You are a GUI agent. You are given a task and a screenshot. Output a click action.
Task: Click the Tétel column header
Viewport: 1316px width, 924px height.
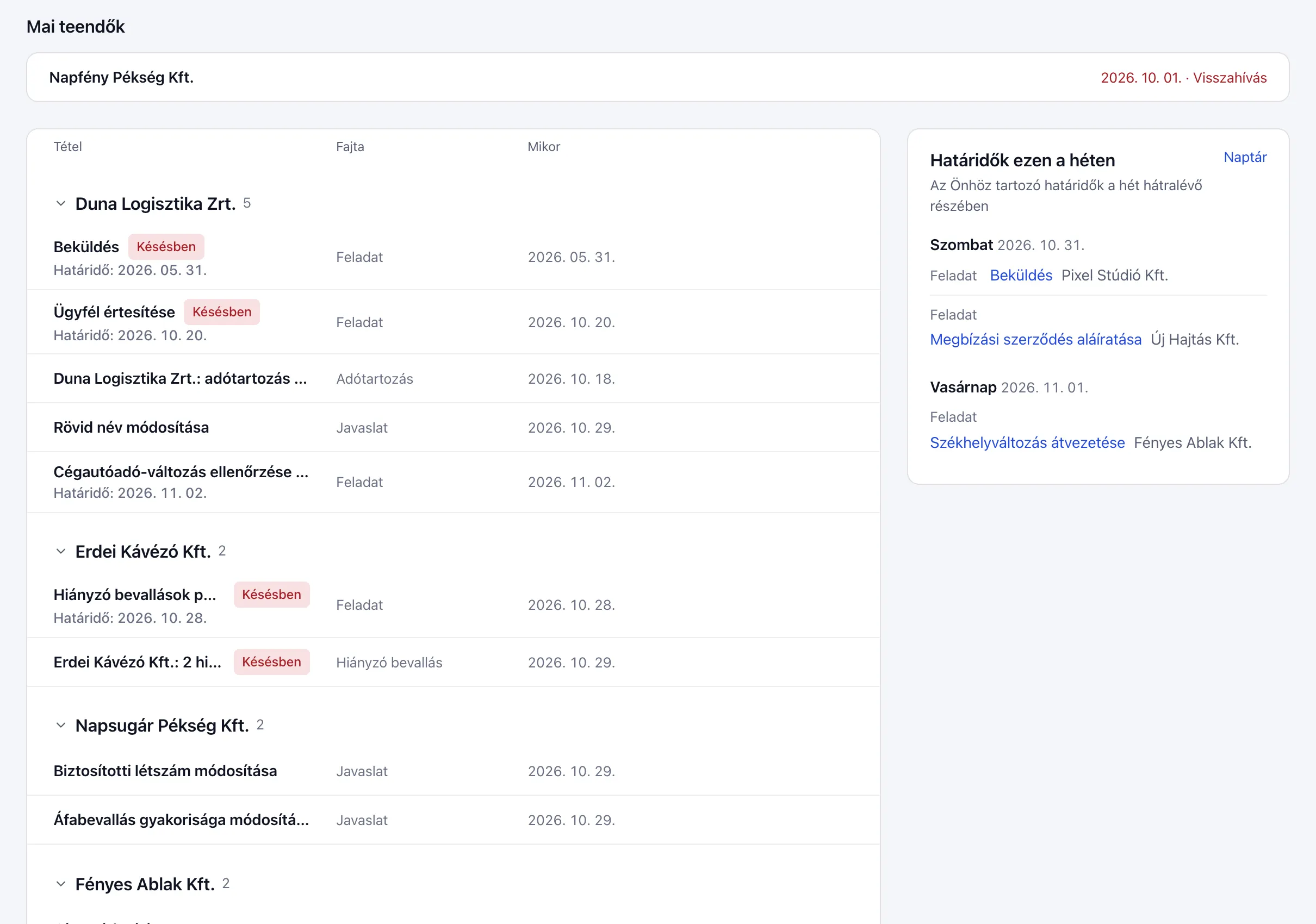(67, 147)
